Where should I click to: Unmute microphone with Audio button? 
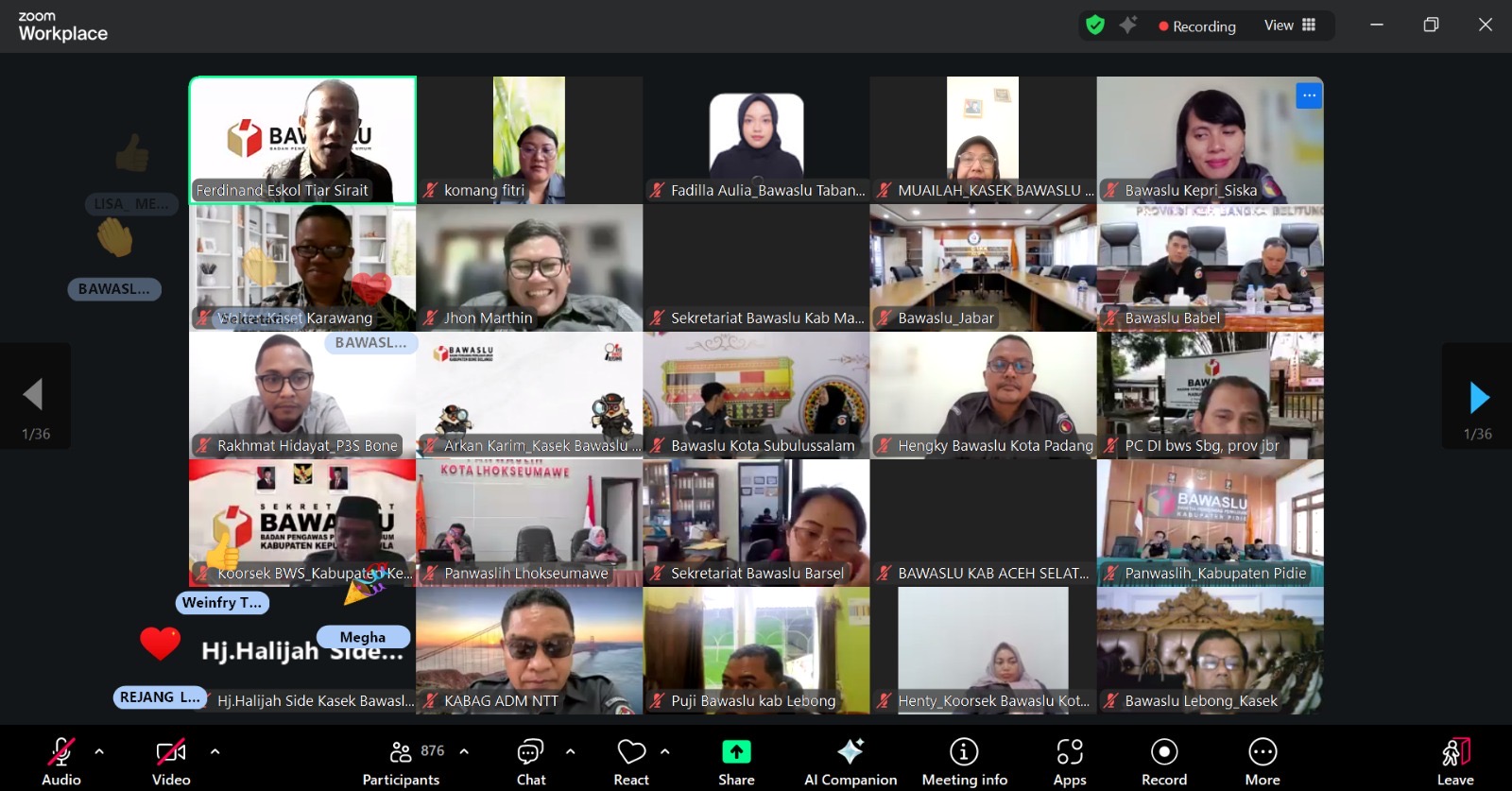tap(61, 761)
